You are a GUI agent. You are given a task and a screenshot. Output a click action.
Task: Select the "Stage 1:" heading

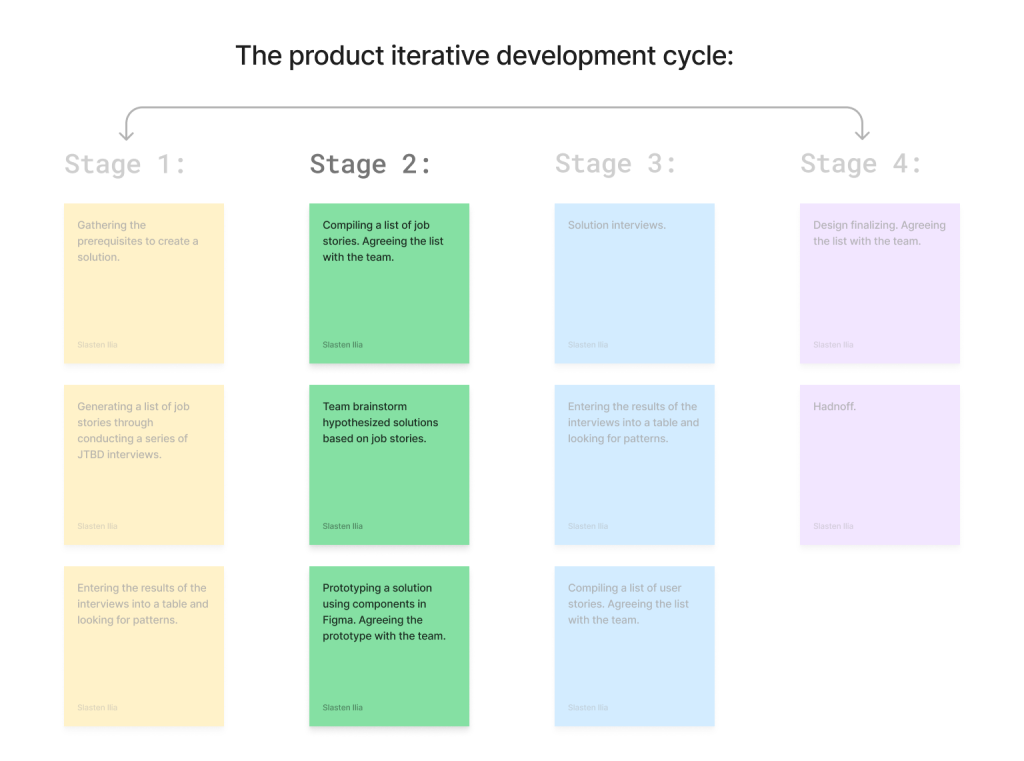point(125,164)
